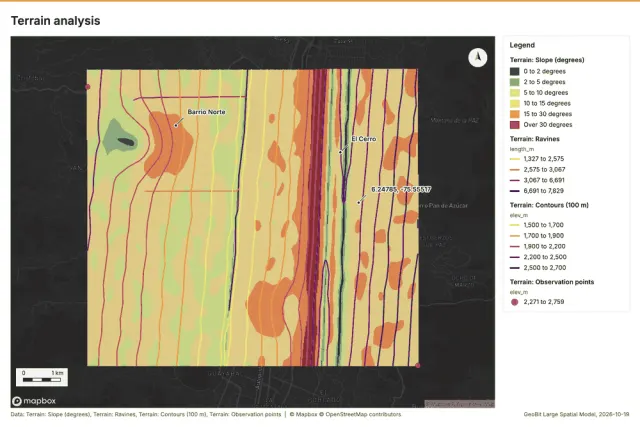Click the Legend title

pyautogui.click(x=522, y=45)
